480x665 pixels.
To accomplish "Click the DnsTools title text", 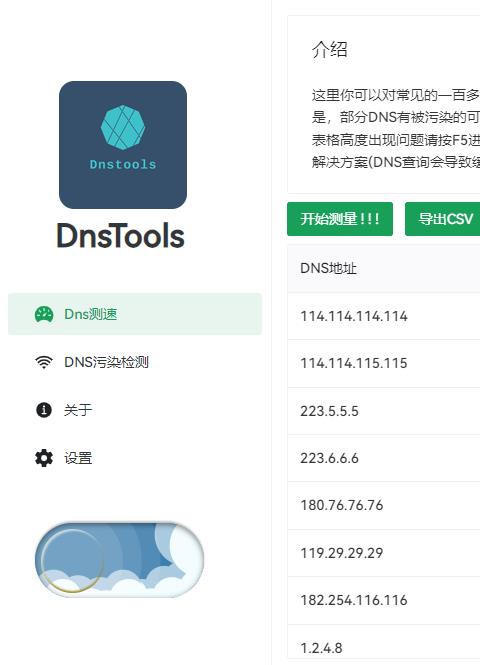I will click(x=121, y=236).
